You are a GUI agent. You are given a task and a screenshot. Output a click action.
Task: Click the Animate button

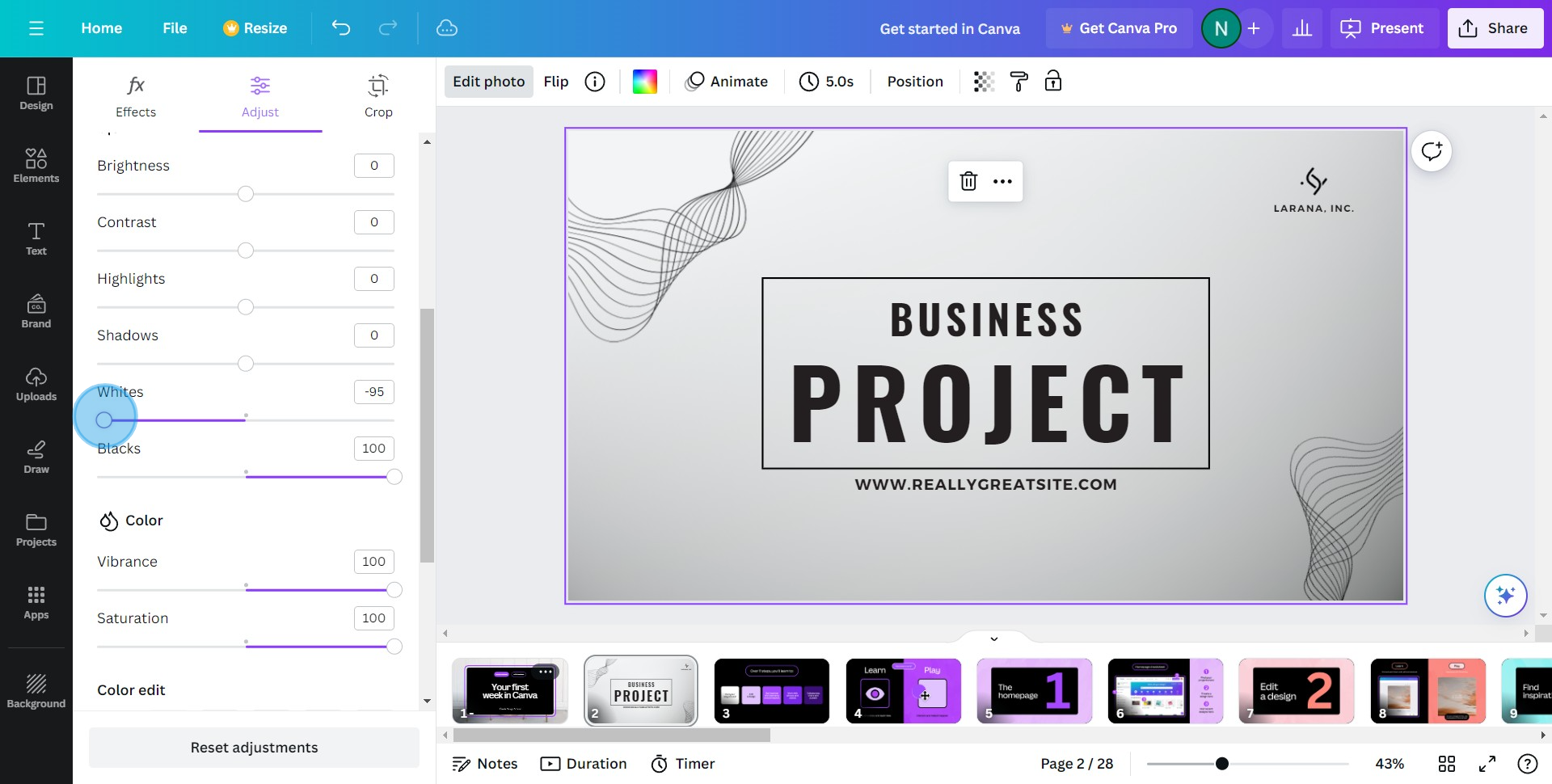pyautogui.click(x=727, y=82)
